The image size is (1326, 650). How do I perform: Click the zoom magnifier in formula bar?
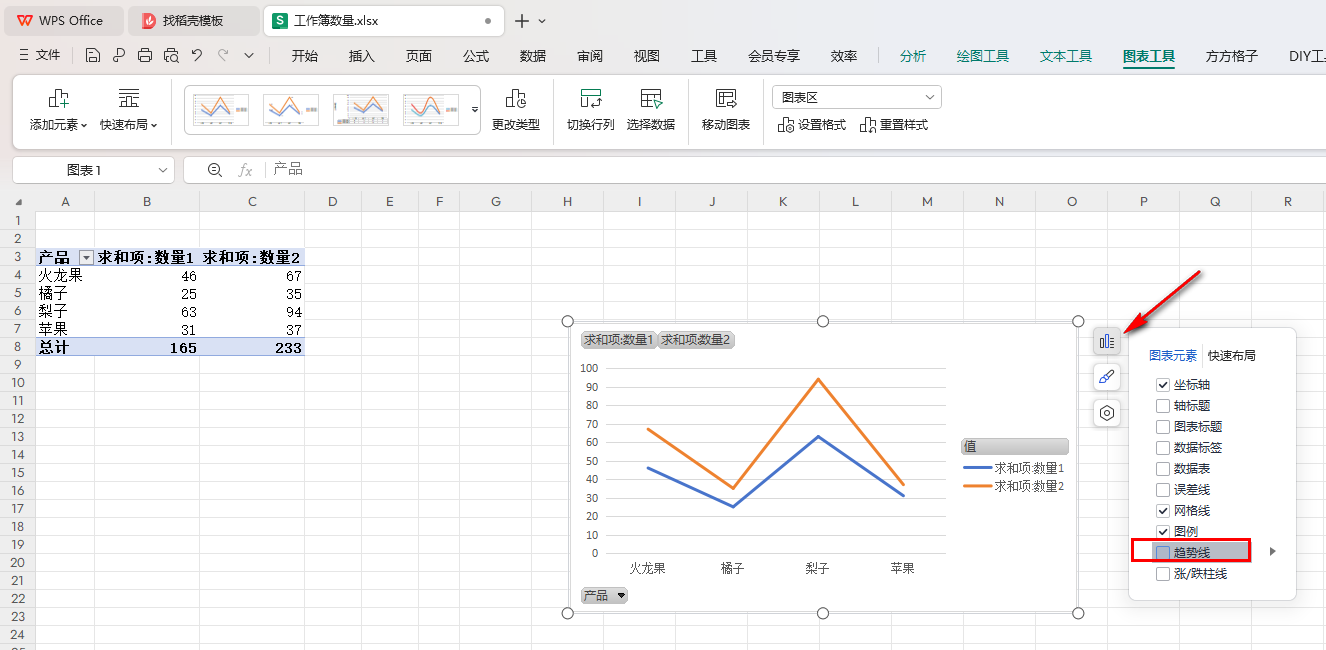214,170
